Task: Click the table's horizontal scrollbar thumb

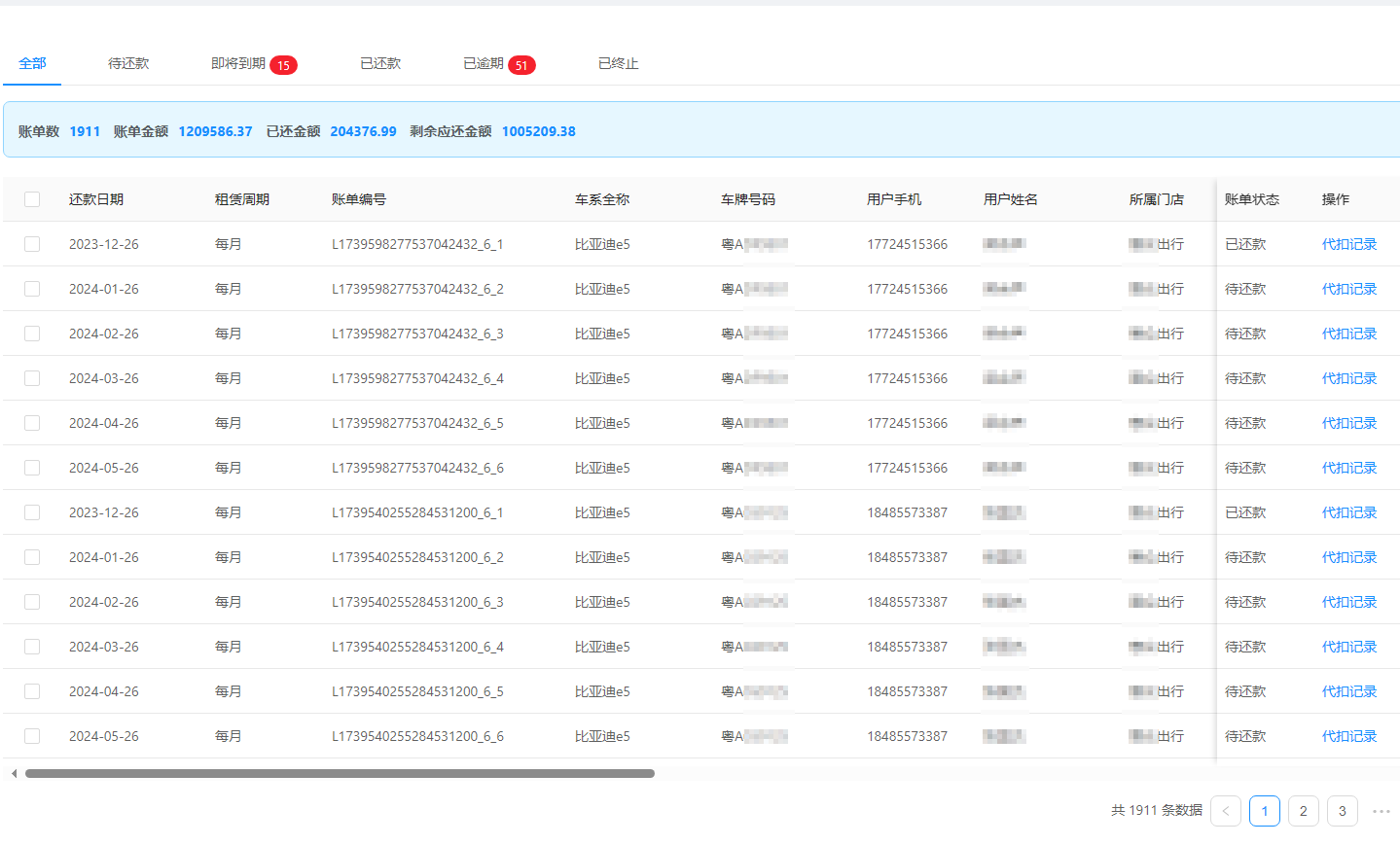Action: coord(340,774)
